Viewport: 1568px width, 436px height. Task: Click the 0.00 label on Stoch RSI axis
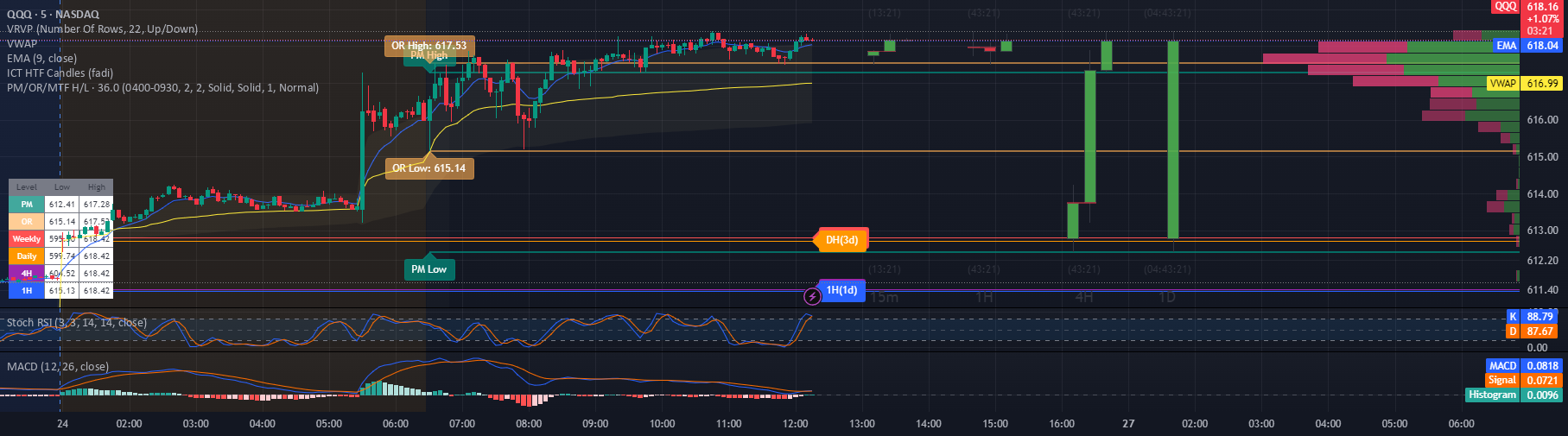[x=1538, y=348]
